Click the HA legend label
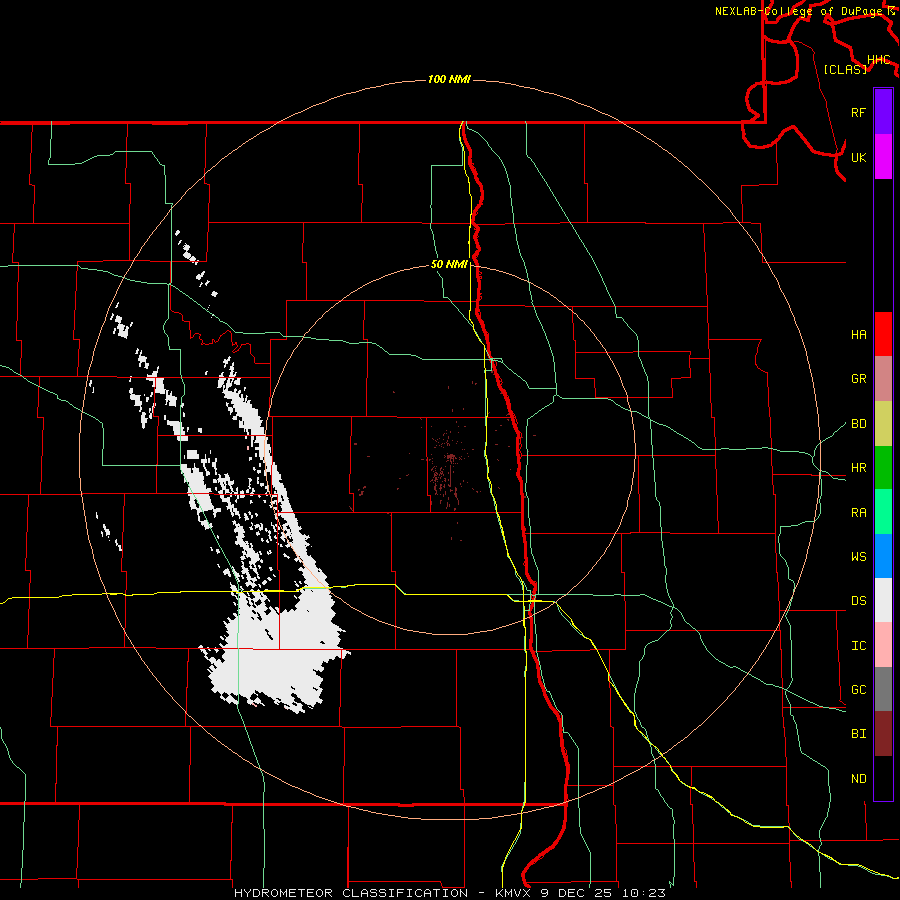Screen dimensions: 900x900 pyautogui.click(x=859, y=334)
